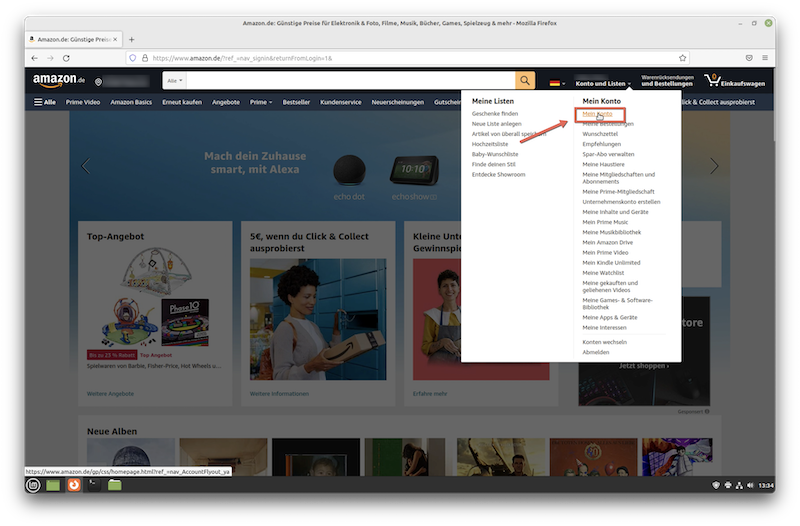This screenshot has width=800, height=526.
Task: Open Hochzeitsliste link
Action: point(490,144)
